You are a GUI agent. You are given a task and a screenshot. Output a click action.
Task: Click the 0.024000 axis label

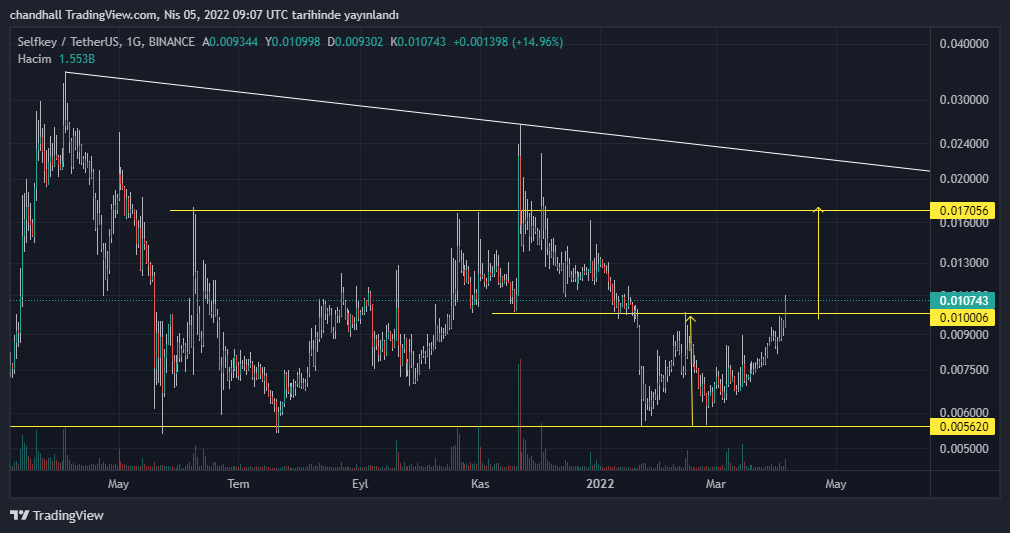click(964, 144)
